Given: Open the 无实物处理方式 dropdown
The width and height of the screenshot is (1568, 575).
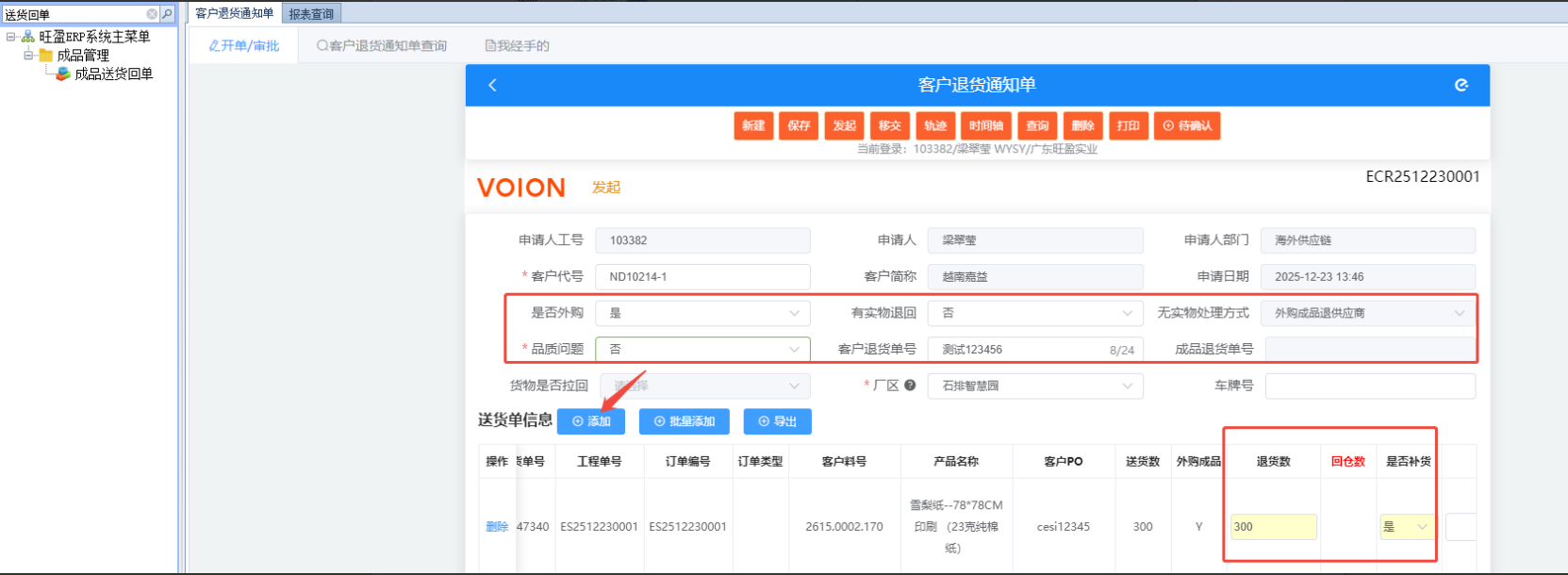Looking at the screenshot, I should 1367,313.
